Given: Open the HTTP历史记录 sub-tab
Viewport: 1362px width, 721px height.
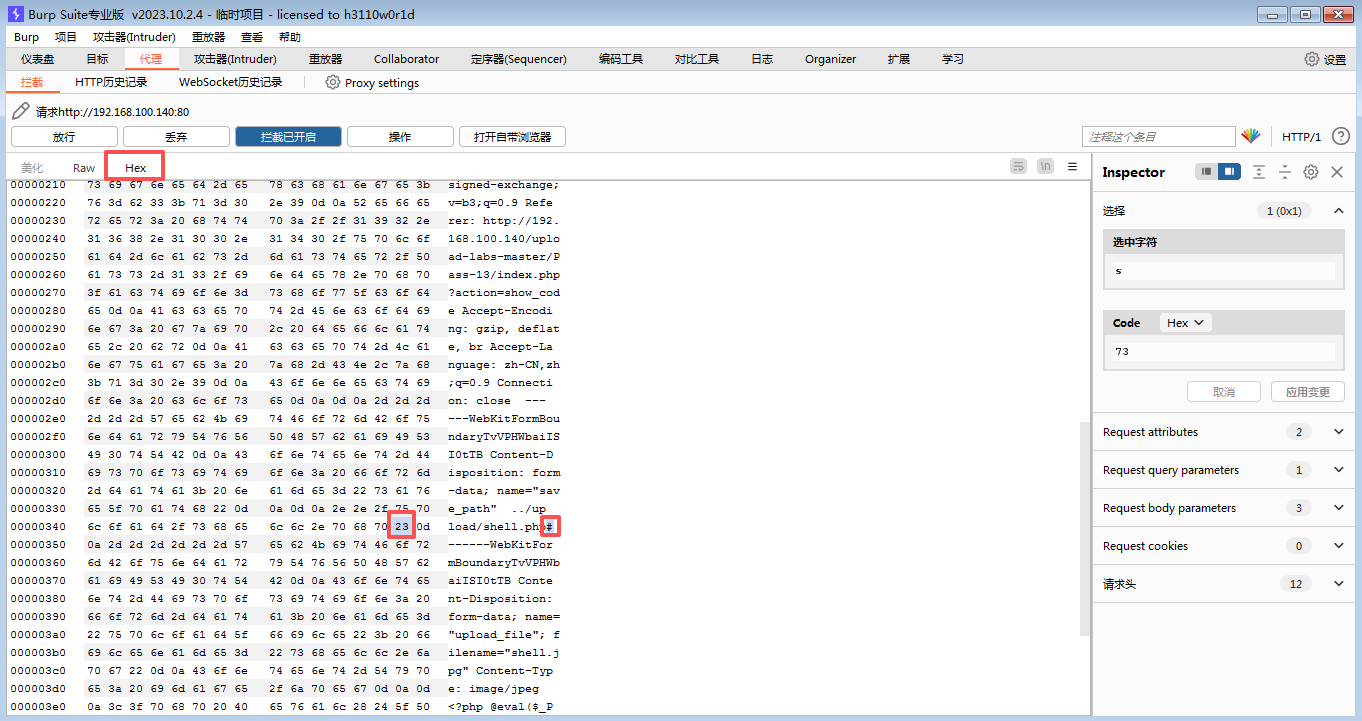Looking at the screenshot, I should point(111,82).
